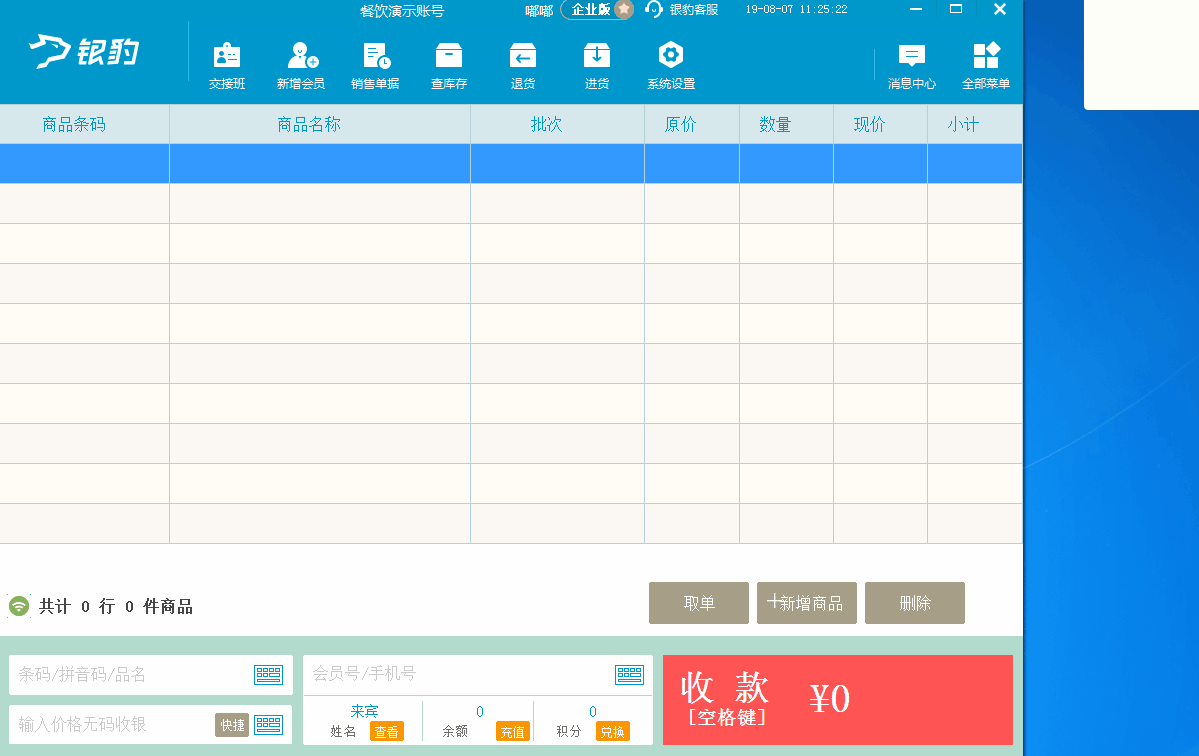The image size is (1199, 756).
Task: Click 查看 to view member name
Action: tap(387, 732)
